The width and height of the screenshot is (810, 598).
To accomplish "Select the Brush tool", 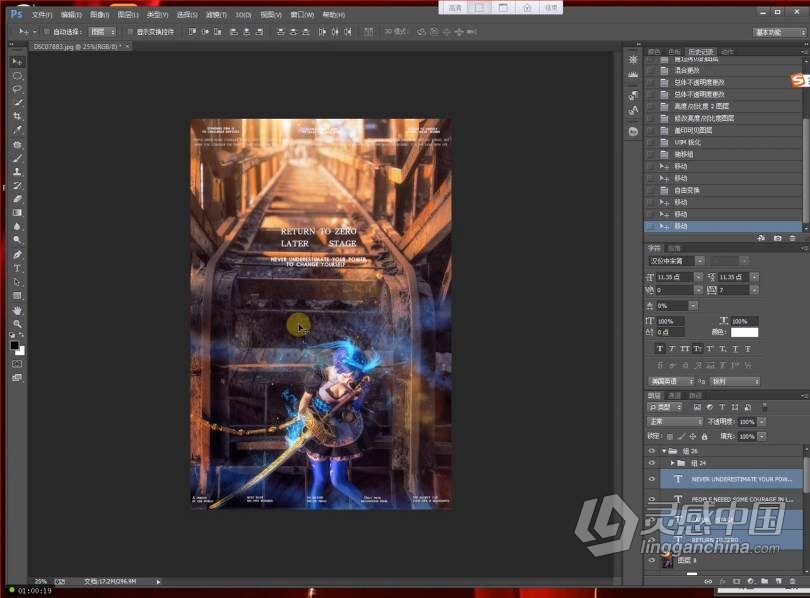I will click(17, 158).
